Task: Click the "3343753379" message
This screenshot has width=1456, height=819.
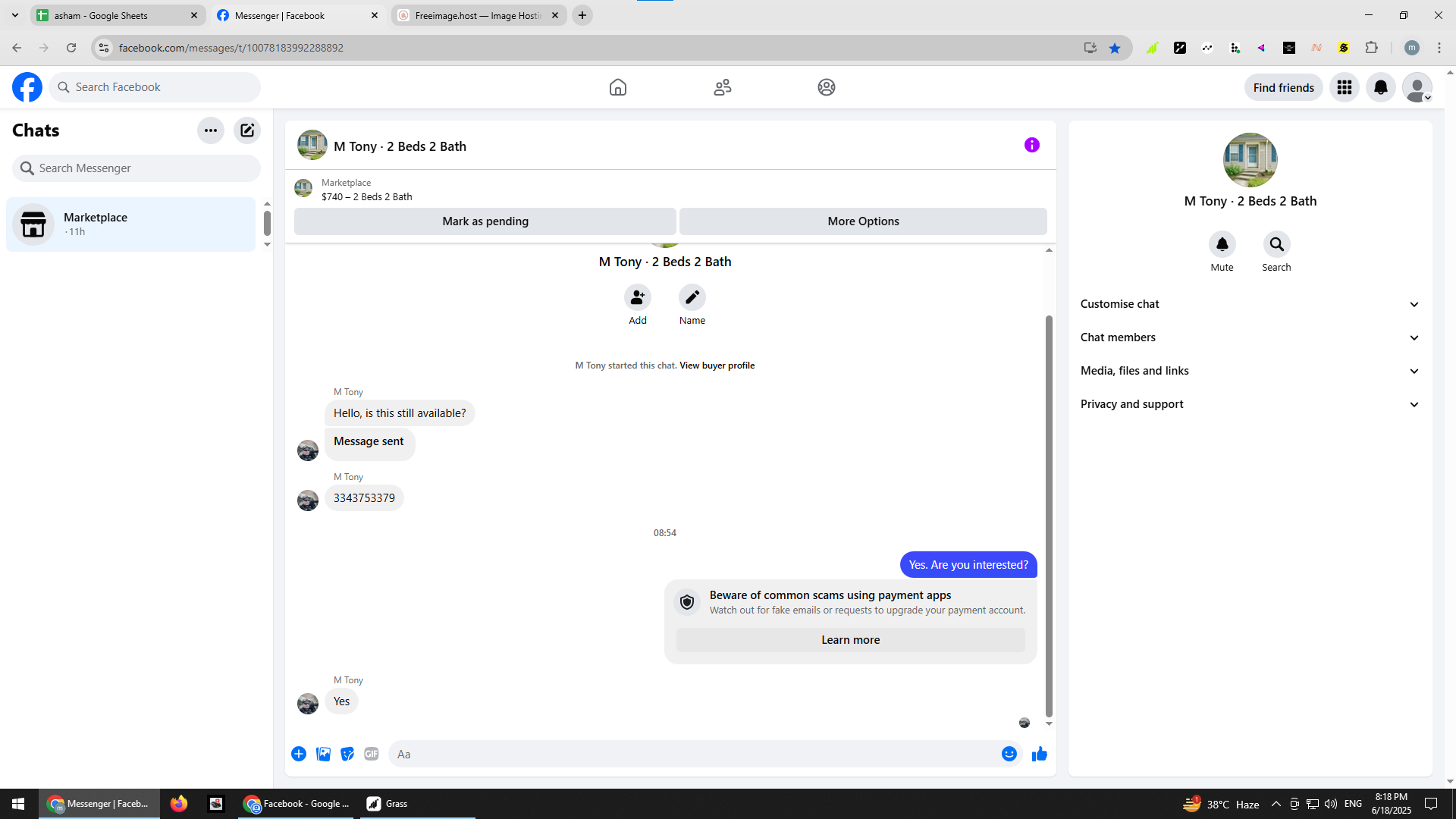Action: (x=364, y=498)
